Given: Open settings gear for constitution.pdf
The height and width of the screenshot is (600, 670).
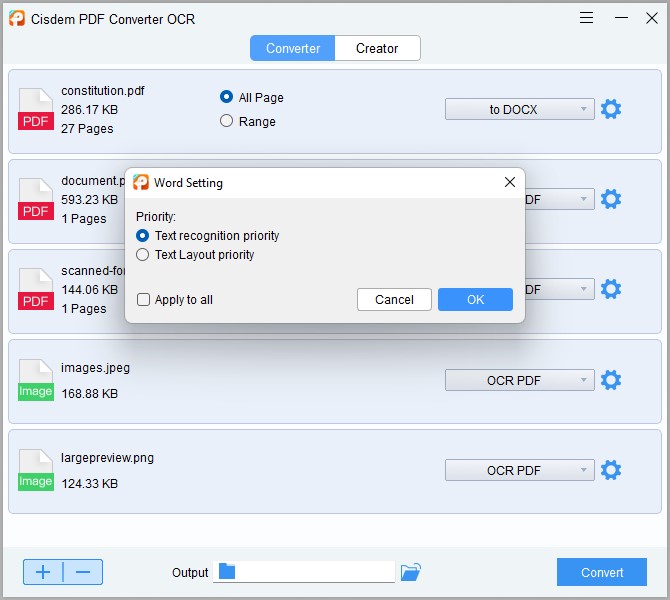Looking at the screenshot, I should pyautogui.click(x=611, y=109).
